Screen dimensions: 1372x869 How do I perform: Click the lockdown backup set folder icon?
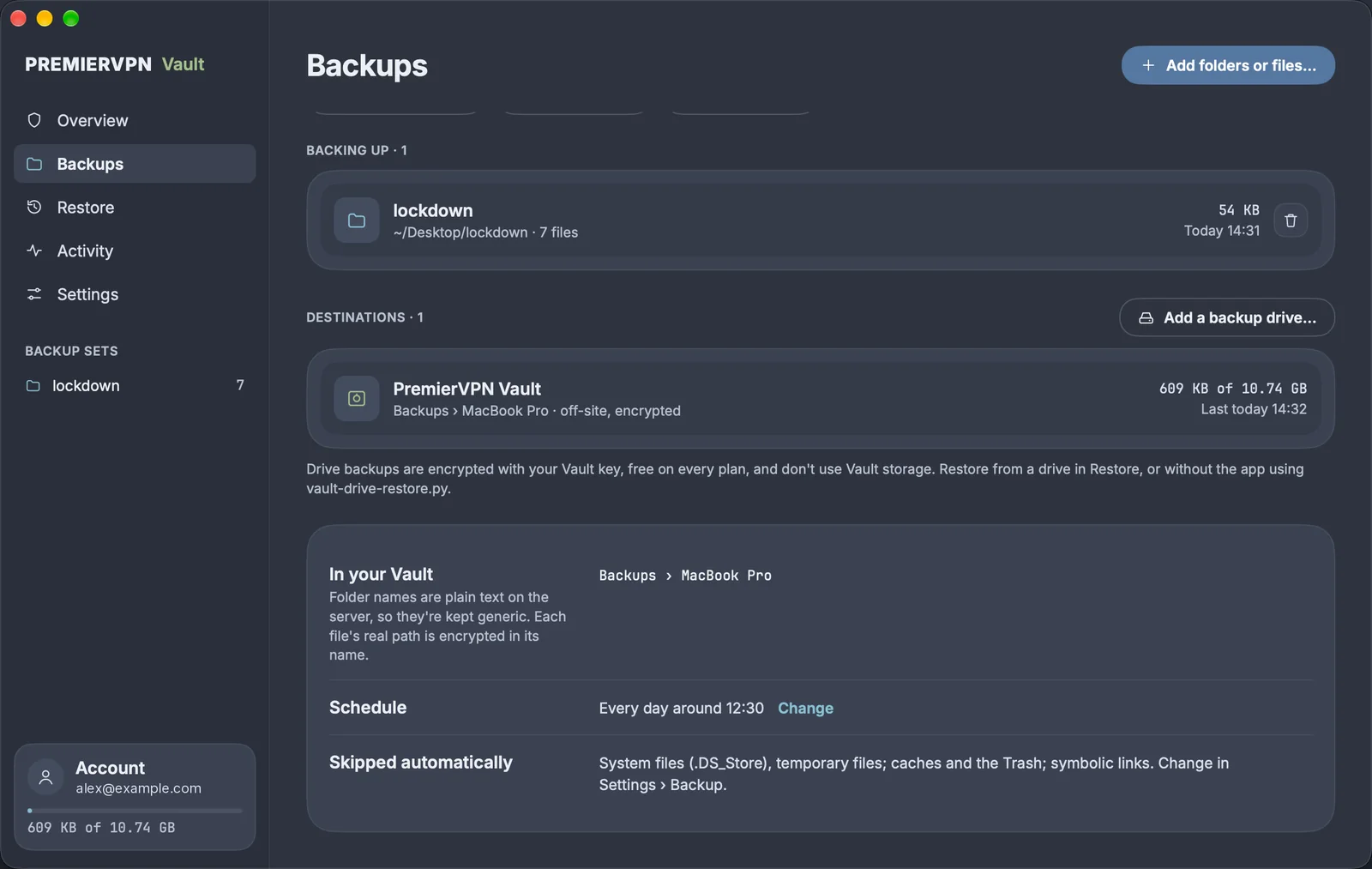[x=33, y=386]
